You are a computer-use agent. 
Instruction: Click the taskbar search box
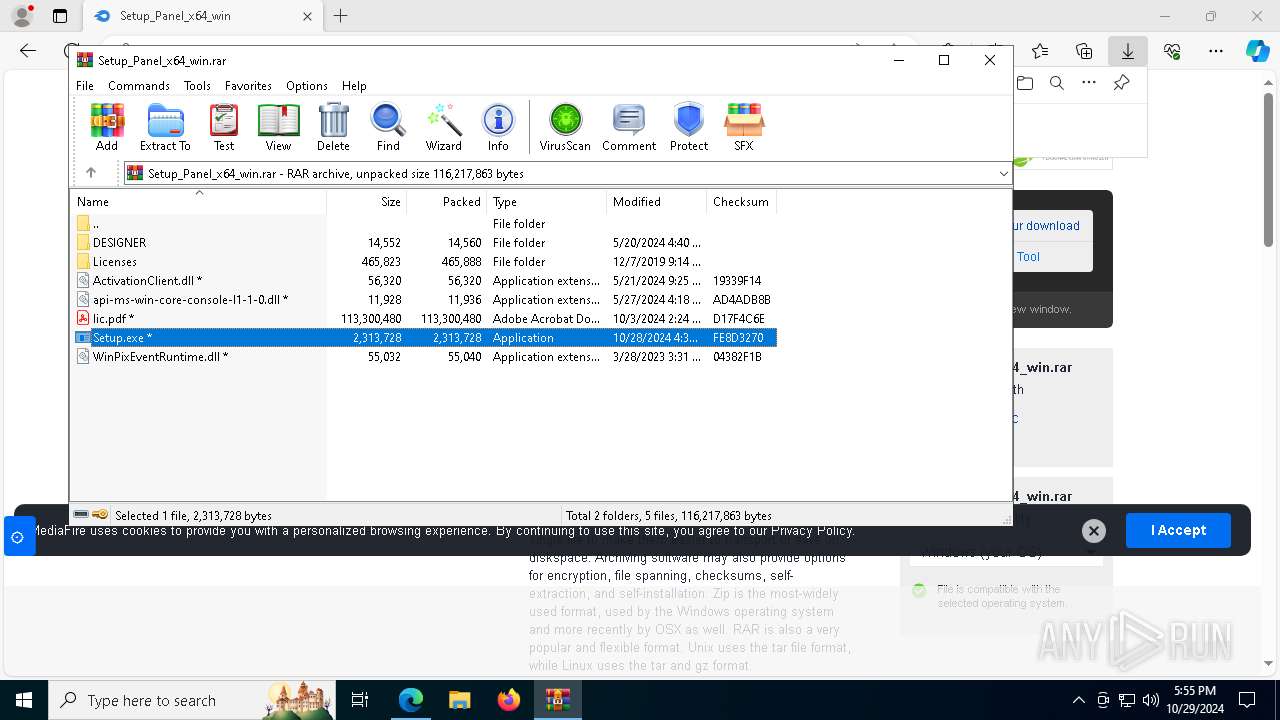tap(190, 700)
